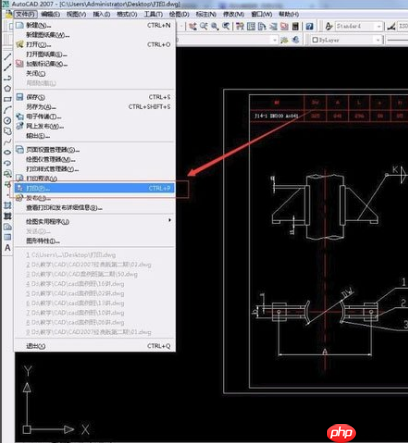Viewport: 408px width, 443px height.
Task: Select the Line tool in draw toolbar
Action: tap(7, 57)
